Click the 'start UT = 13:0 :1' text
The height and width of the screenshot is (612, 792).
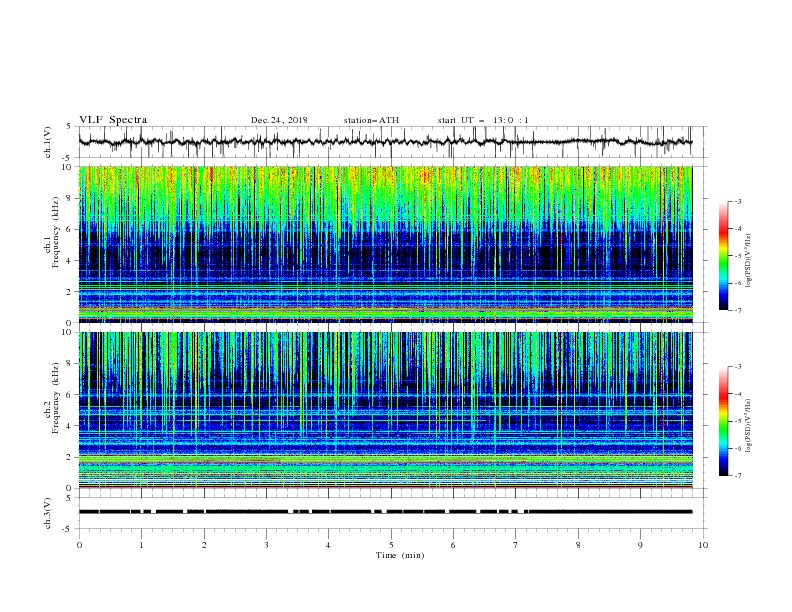483,120
